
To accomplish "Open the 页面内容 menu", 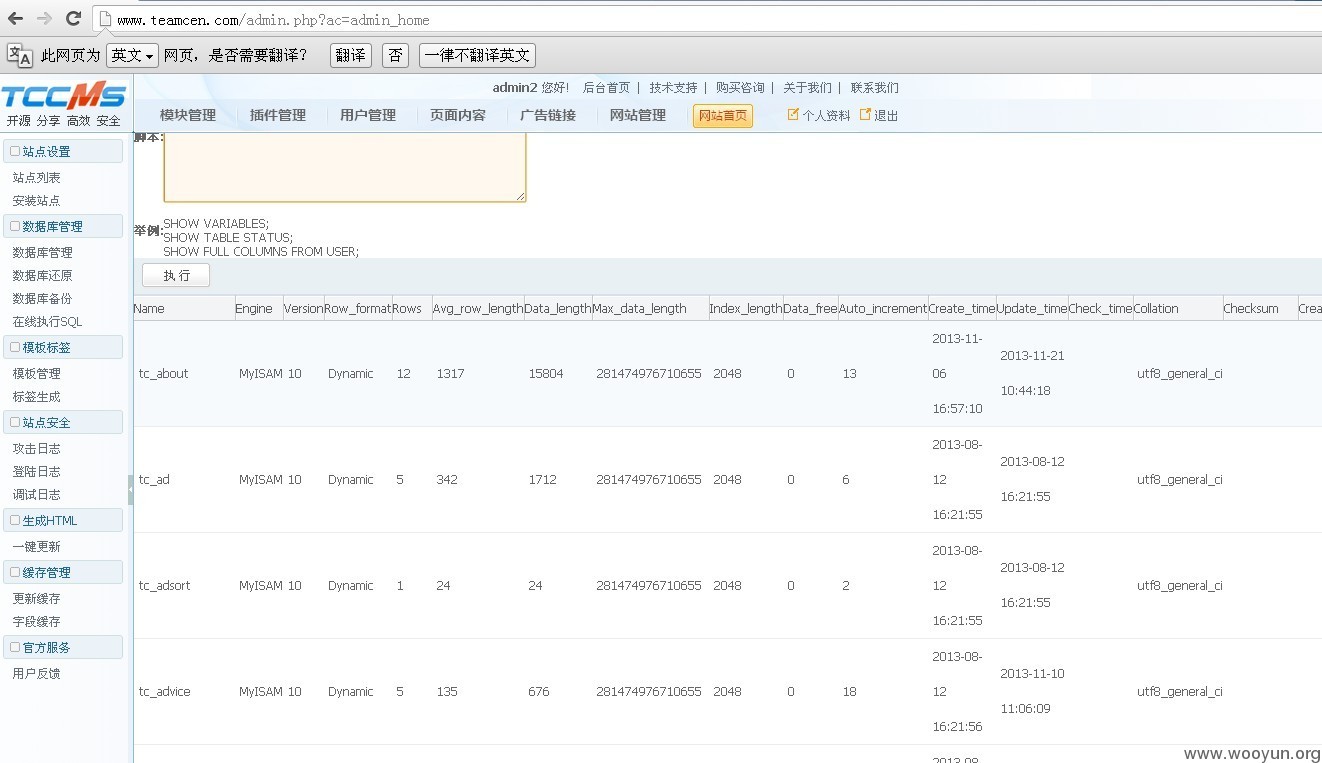I will (x=458, y=115).
